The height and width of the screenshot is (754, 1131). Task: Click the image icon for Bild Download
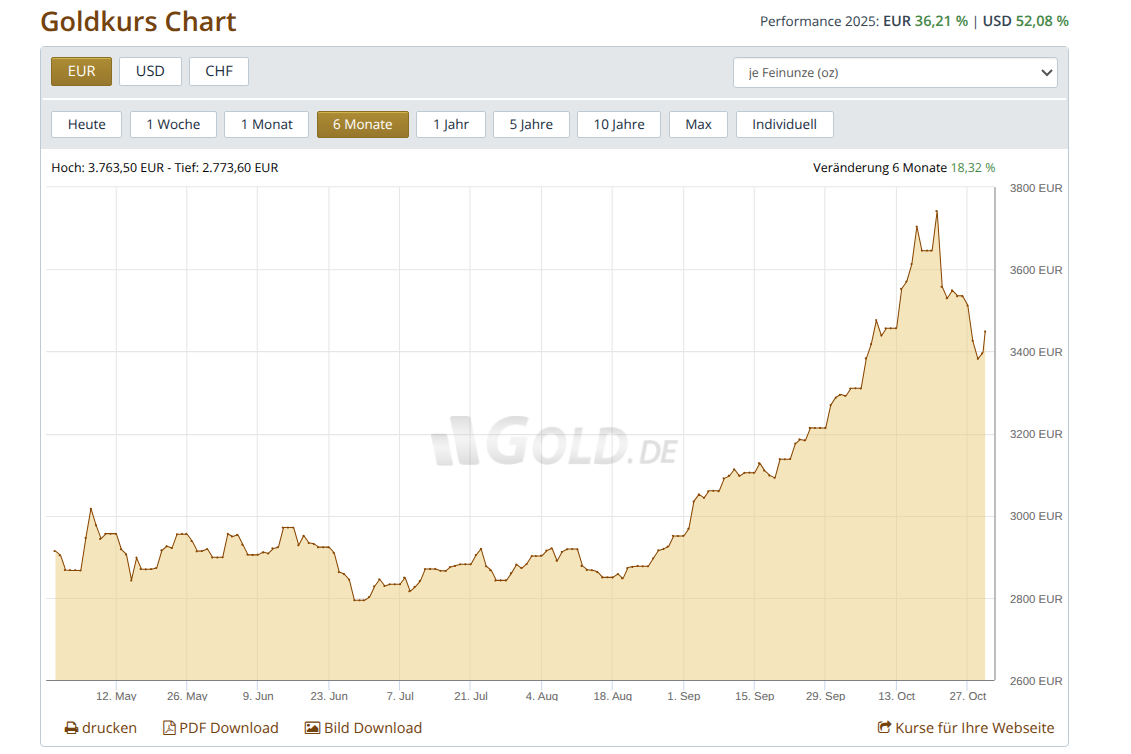click(x=312, y=728)
